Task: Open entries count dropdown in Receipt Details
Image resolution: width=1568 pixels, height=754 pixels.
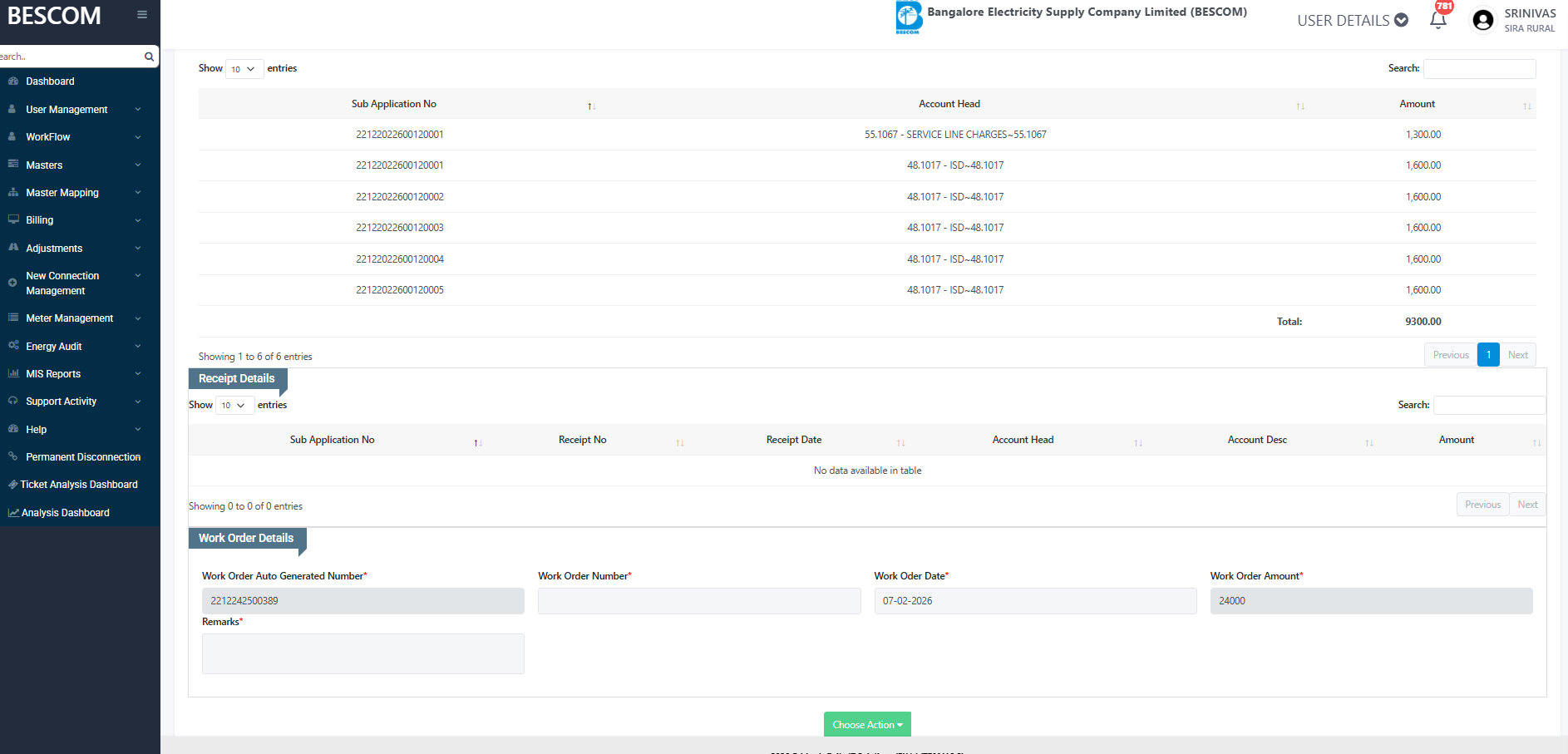Action: click(x=234, y=405)
